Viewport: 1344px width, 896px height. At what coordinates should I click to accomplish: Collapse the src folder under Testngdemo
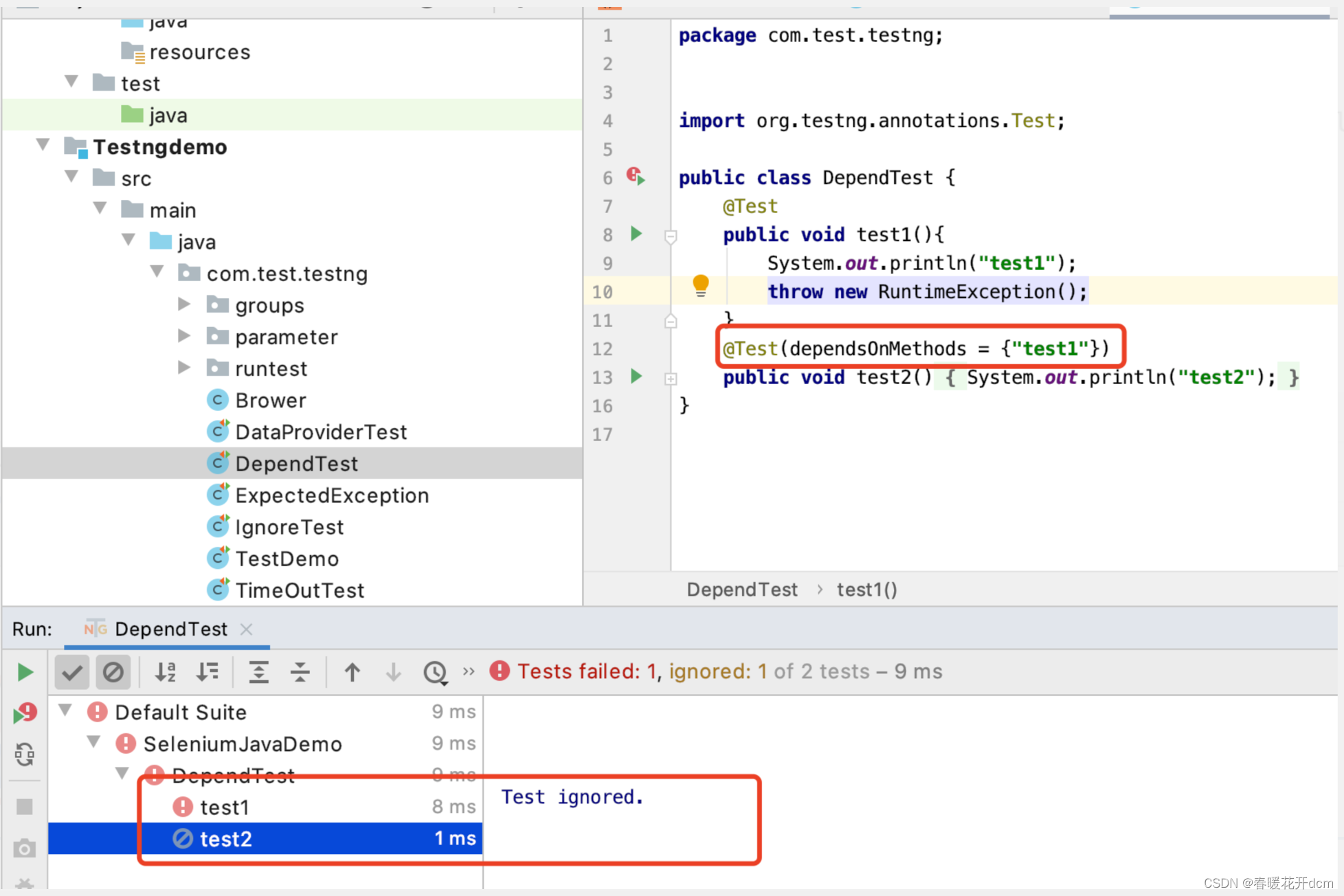pyautogui.click(x=71, y=177)
